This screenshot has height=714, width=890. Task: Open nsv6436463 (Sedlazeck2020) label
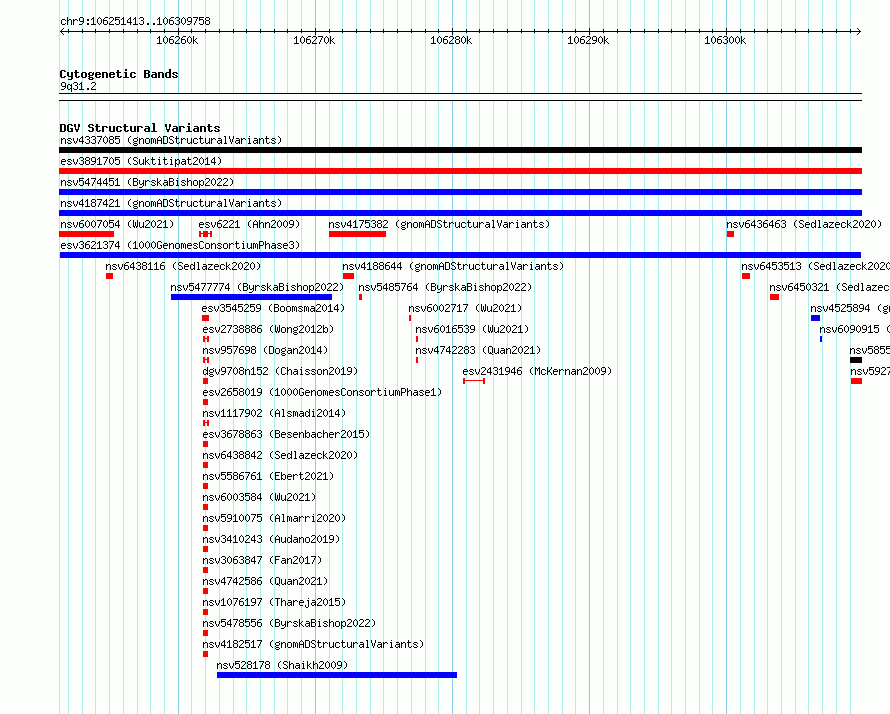804,224
